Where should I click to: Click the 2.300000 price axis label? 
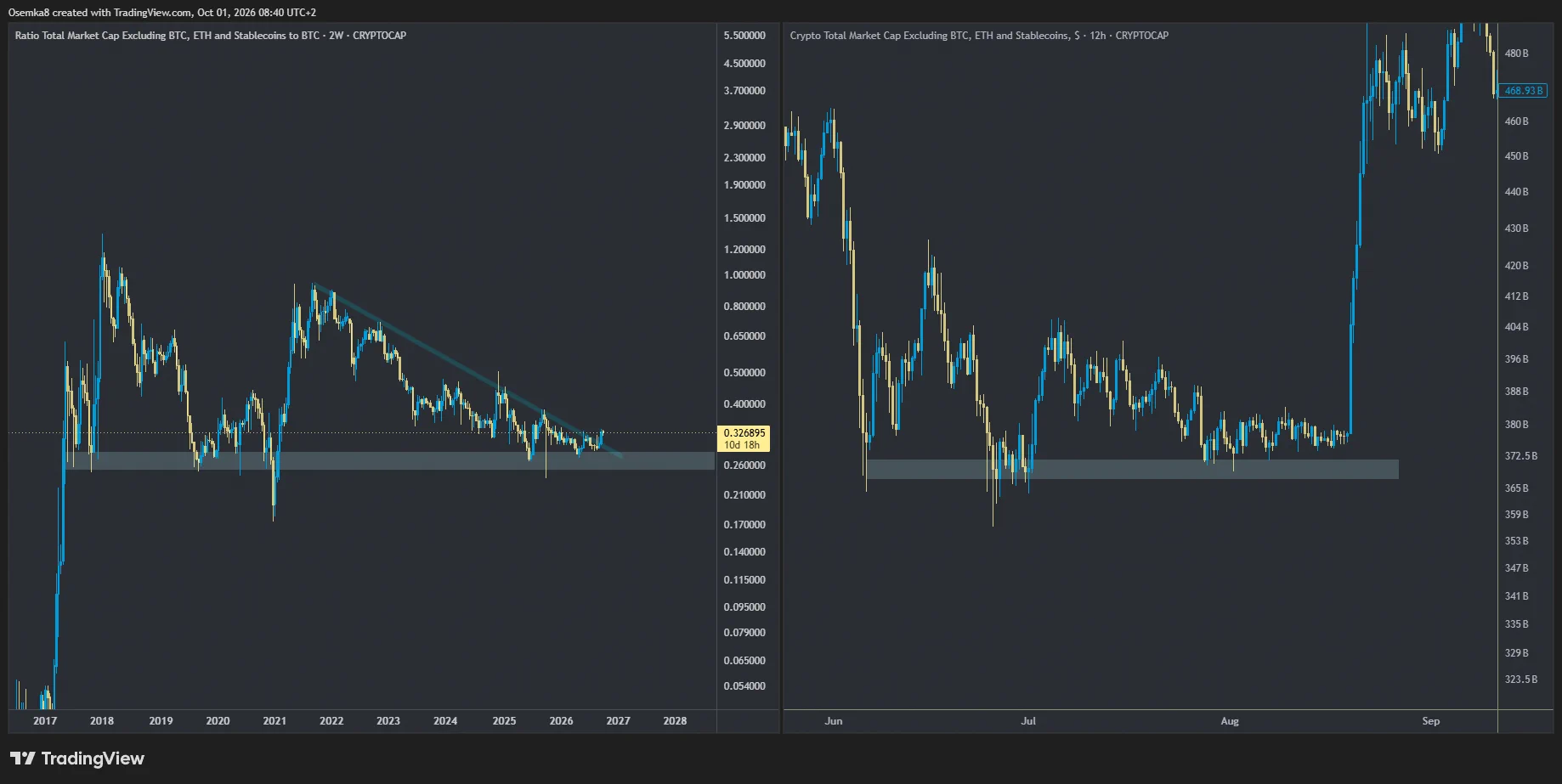coord(744,158)
